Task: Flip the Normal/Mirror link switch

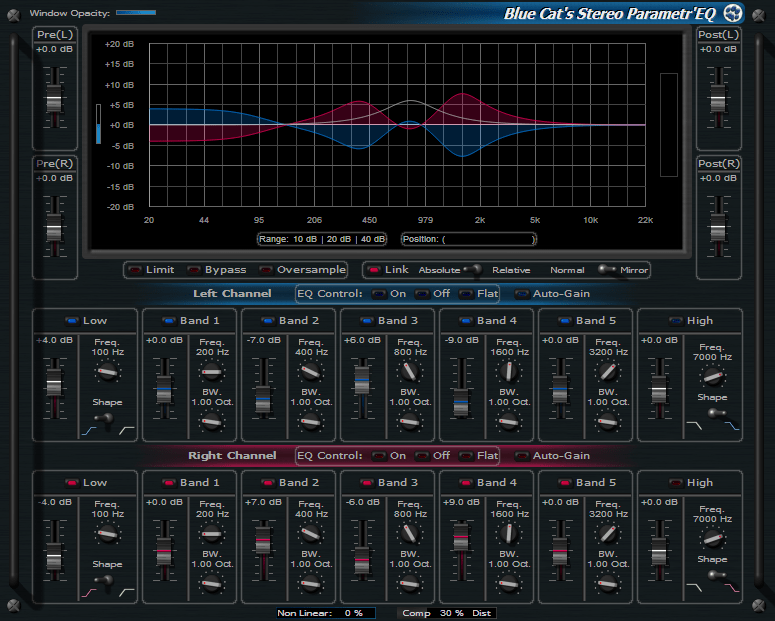Action: tap(606, 269)
